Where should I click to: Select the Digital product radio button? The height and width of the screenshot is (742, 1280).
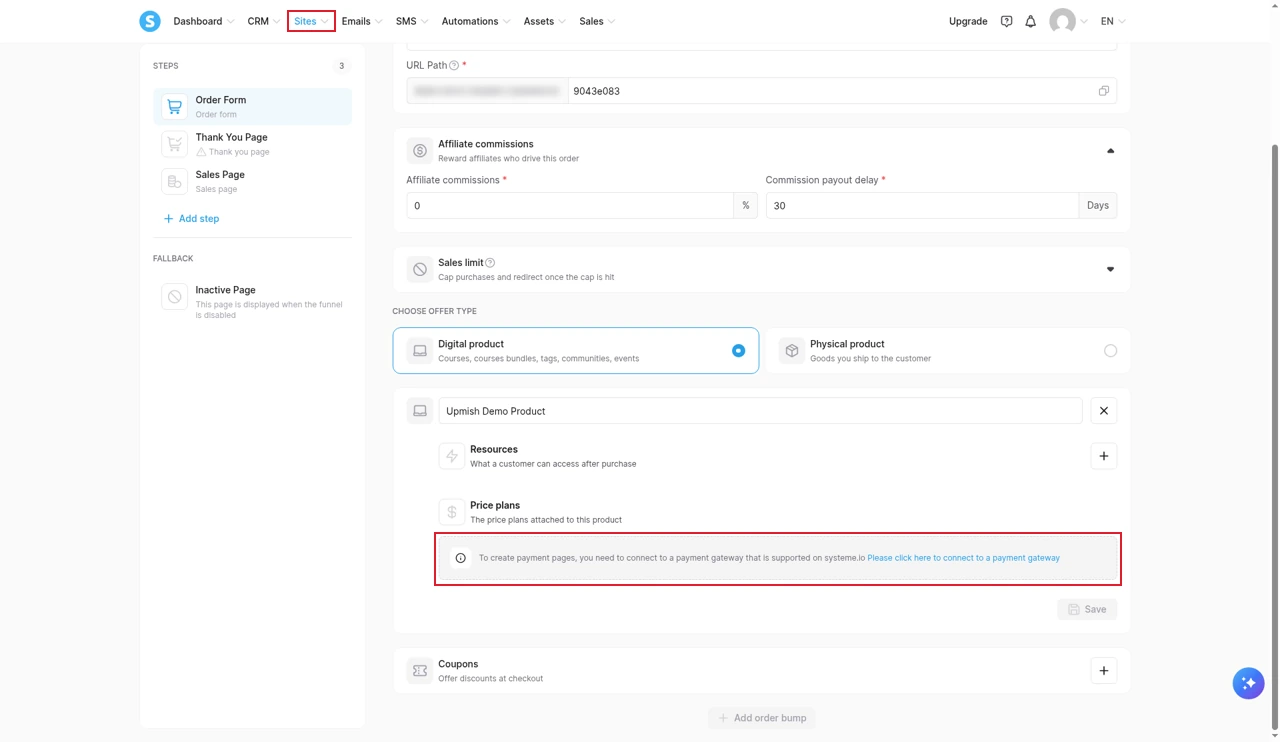tap(738, 351)
